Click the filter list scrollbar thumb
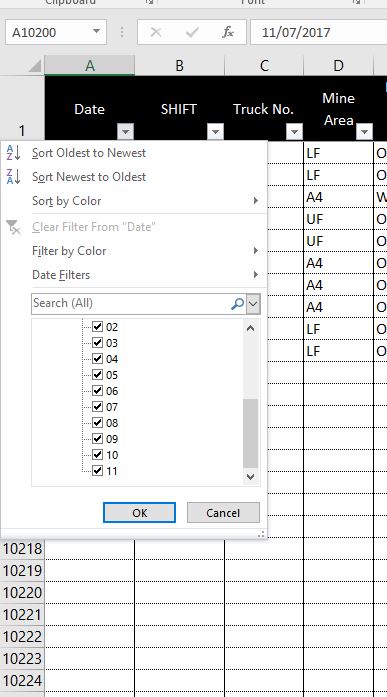The image size is (387, 697). tap(251, 433)
